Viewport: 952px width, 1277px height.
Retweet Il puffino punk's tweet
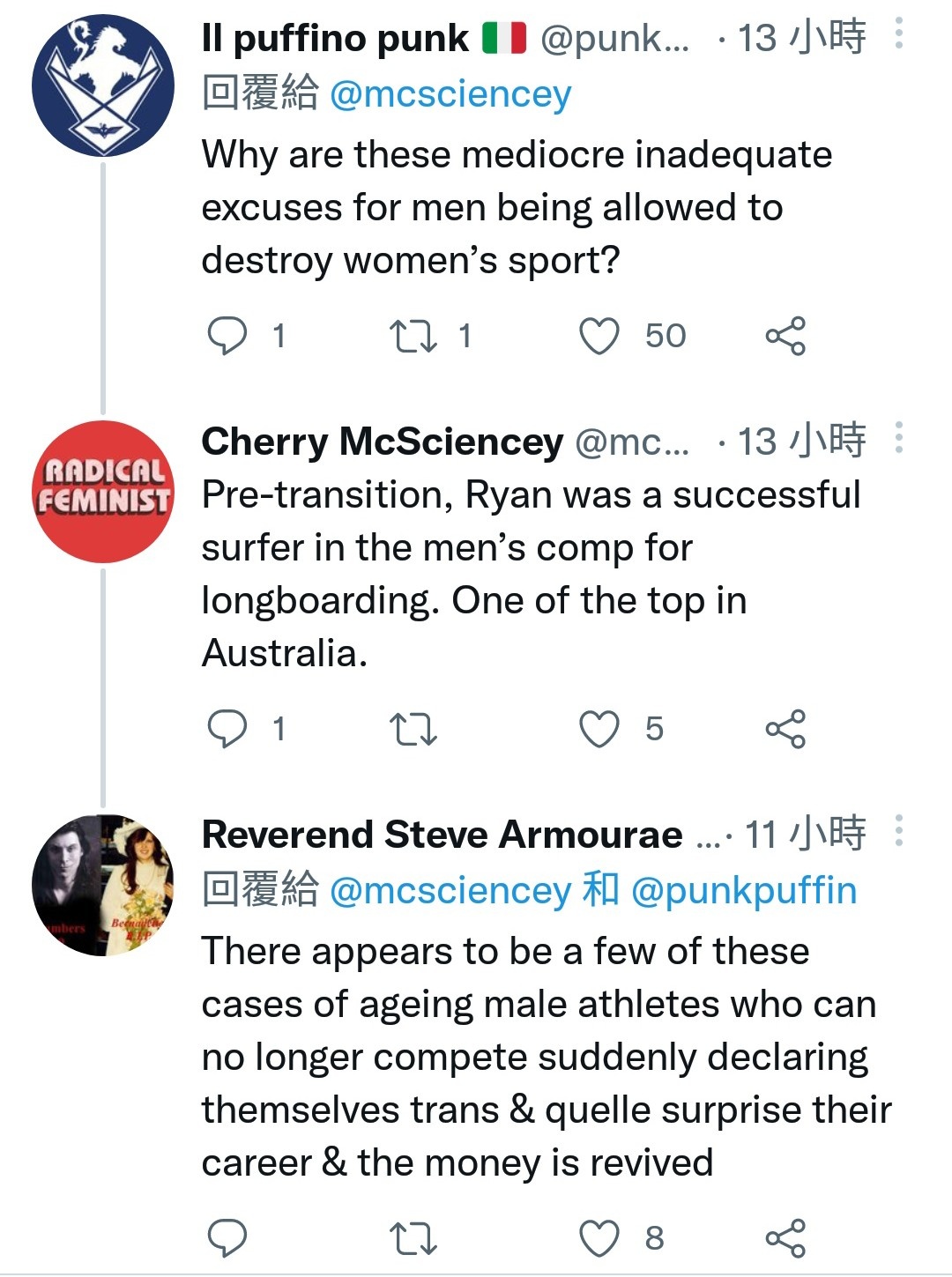(413, 336)
